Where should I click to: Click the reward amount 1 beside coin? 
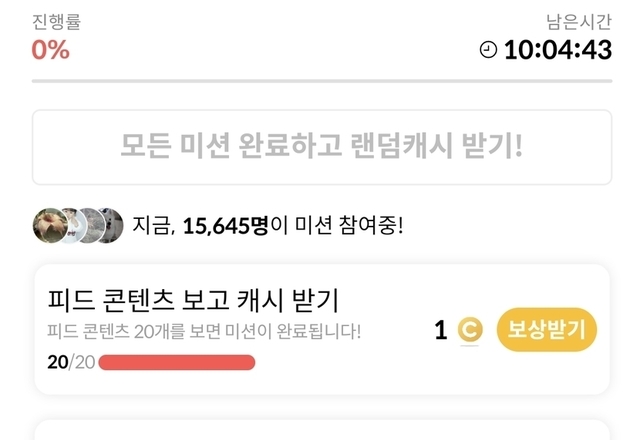pos(441,330)
